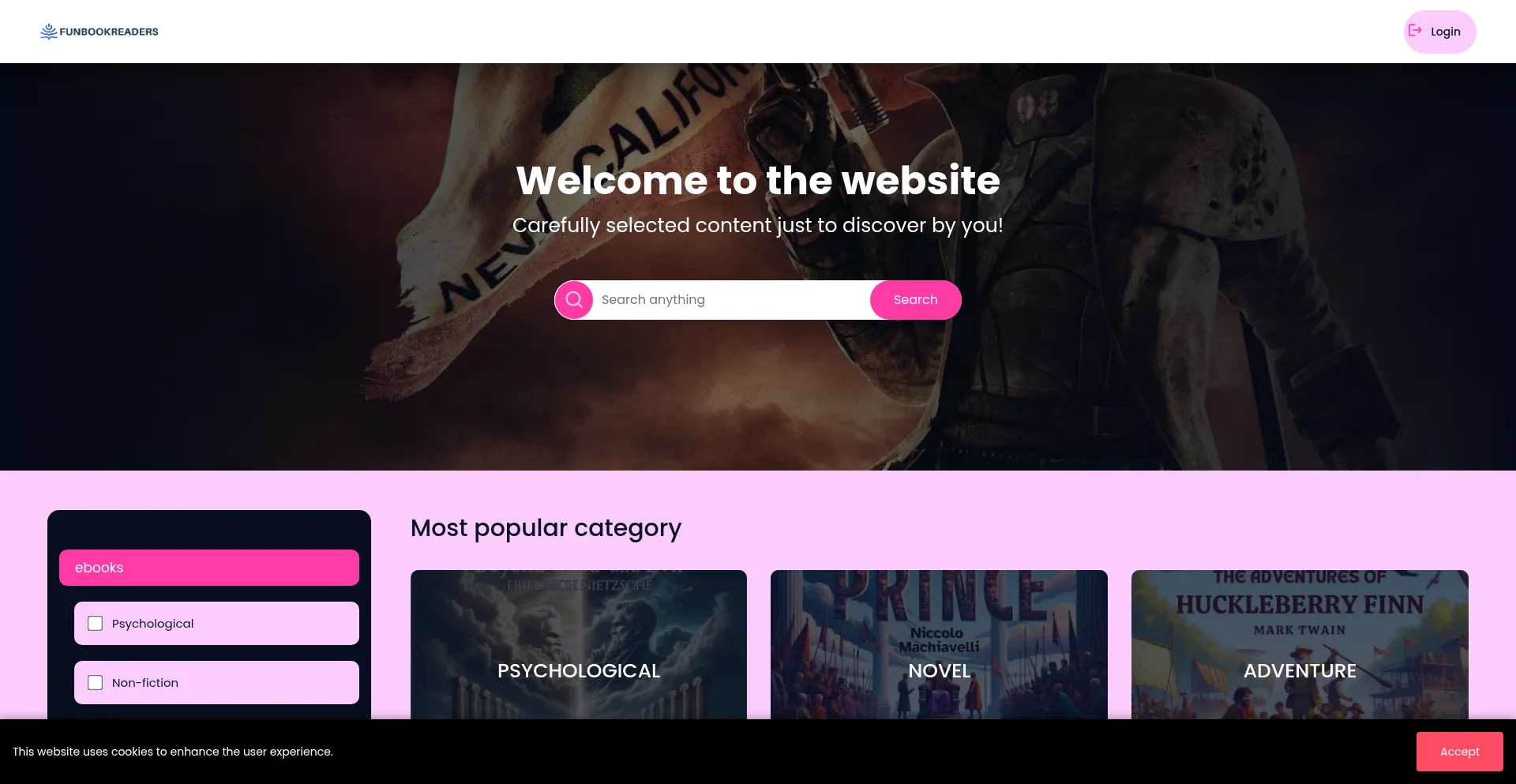Click the FunBookReaders logo icon
1516x784 pixels.
pos(49,32)
